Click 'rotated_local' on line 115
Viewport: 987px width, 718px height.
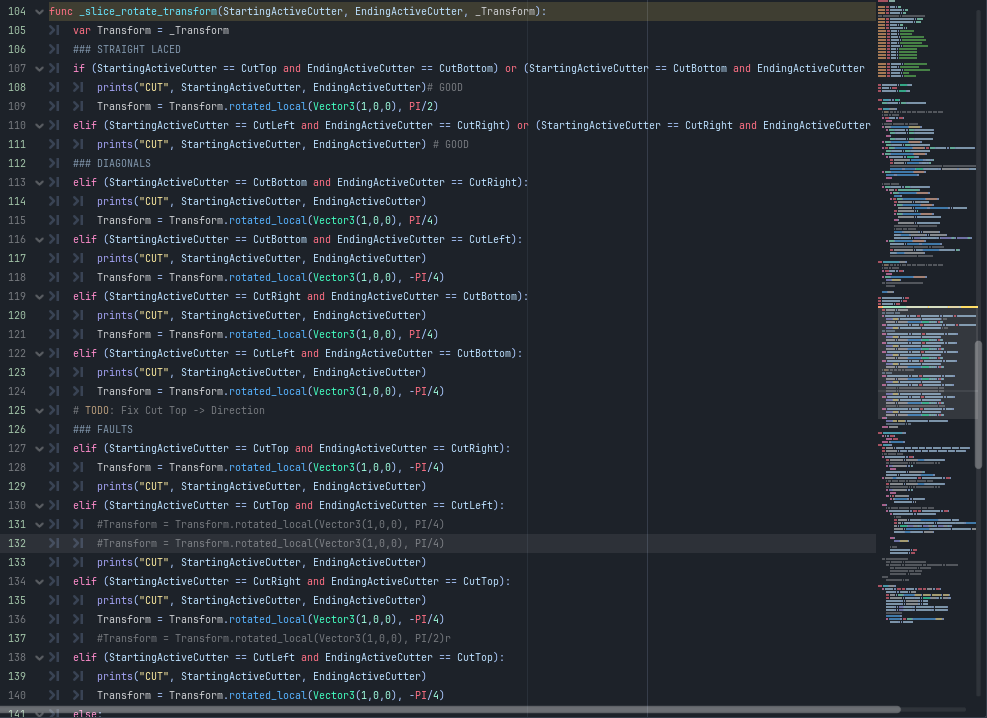pyautogui.click(x=268, y=220)
